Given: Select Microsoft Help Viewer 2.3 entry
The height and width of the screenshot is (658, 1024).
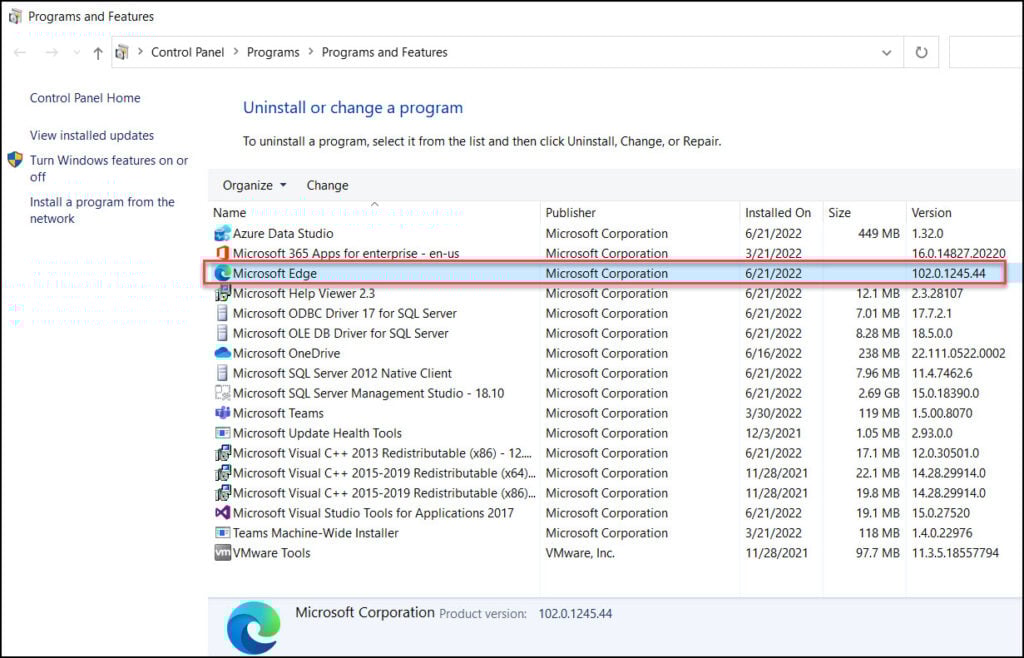Looking at the screenshot, I should click(304, 293).
